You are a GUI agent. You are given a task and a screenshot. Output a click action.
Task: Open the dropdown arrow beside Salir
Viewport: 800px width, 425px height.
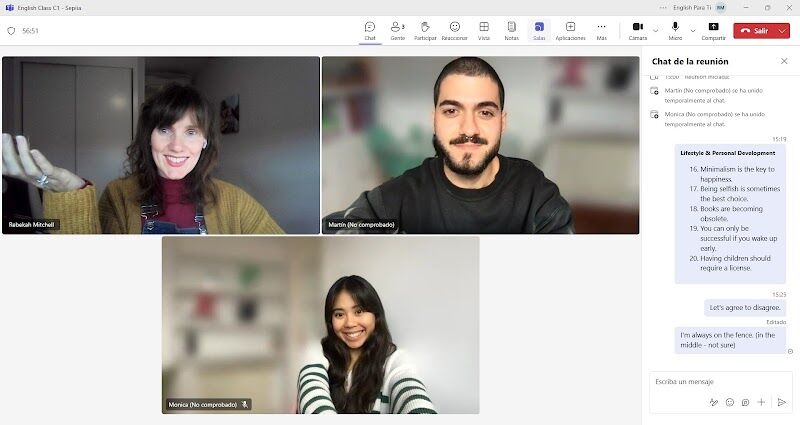coord(781,30)
